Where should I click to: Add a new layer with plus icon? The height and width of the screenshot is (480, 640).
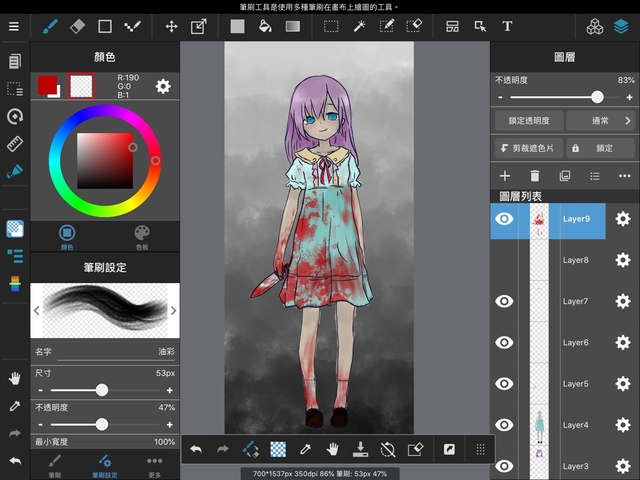(505, 176)
